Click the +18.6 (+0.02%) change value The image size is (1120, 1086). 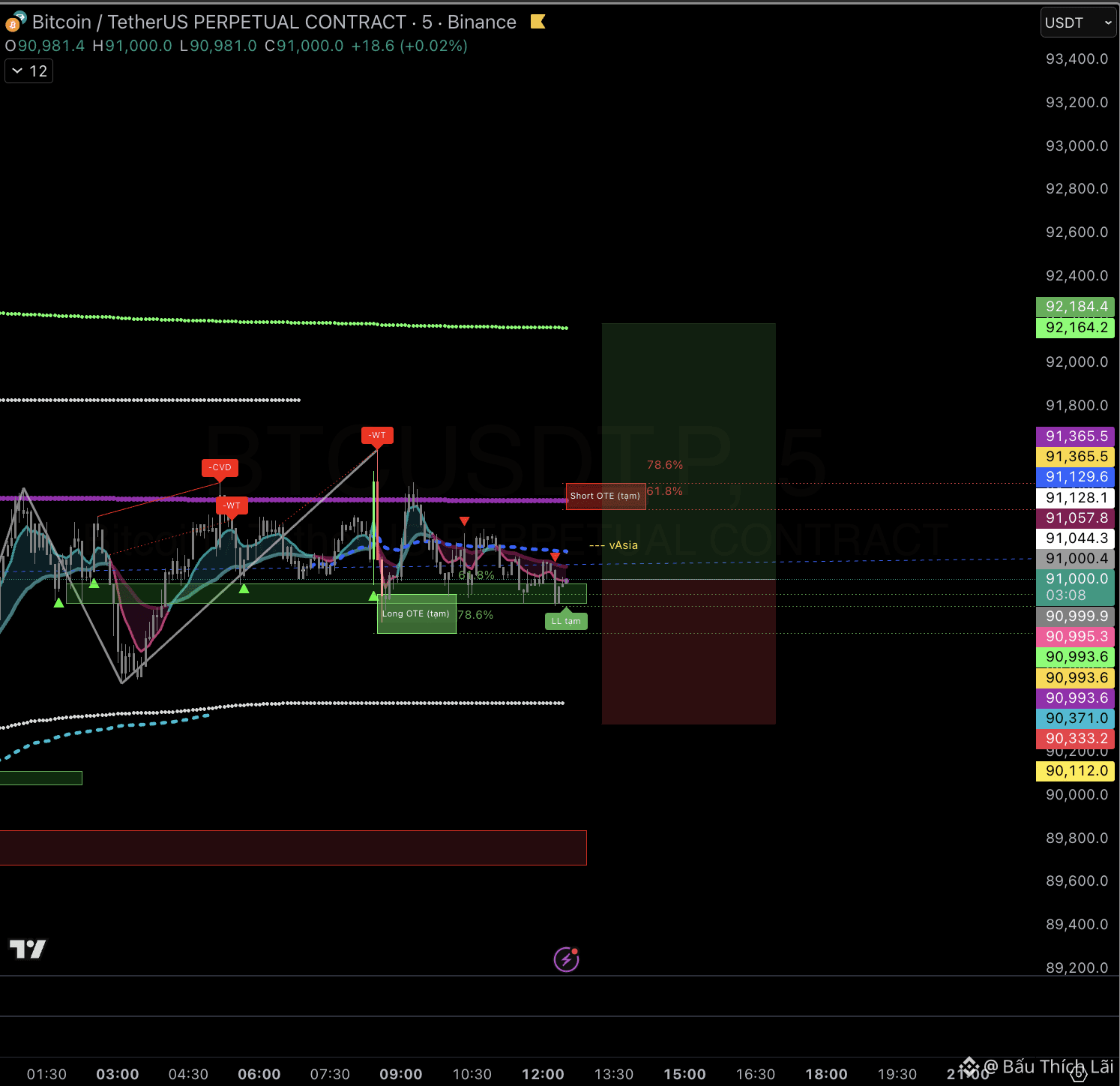pos(409,46)
